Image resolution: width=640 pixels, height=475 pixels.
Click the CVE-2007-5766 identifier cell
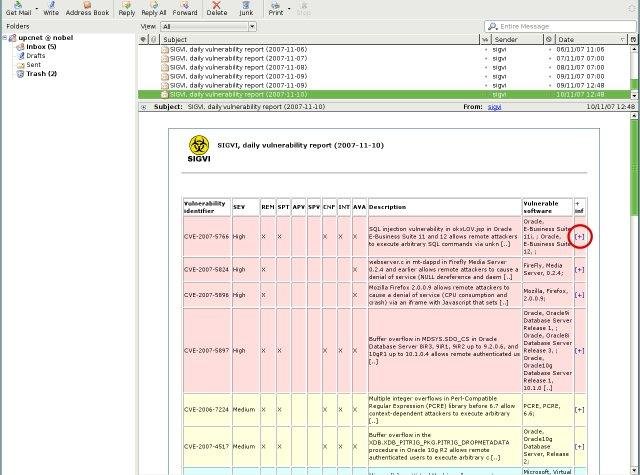coord(207,236)
